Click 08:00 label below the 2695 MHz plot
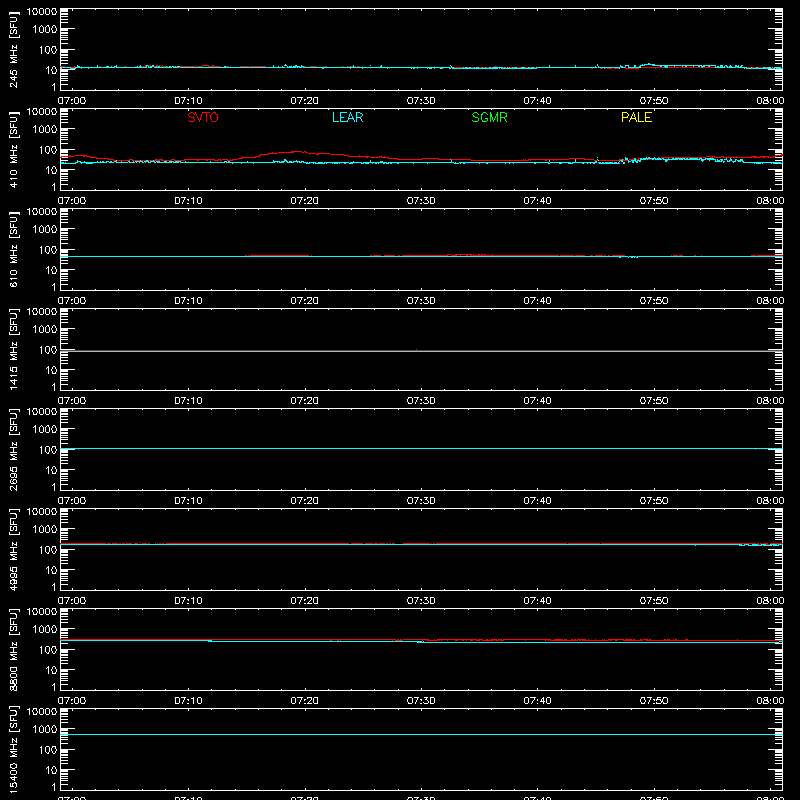Image resolution: width=800 pixels, height=800 pixels. click(770, 501)
